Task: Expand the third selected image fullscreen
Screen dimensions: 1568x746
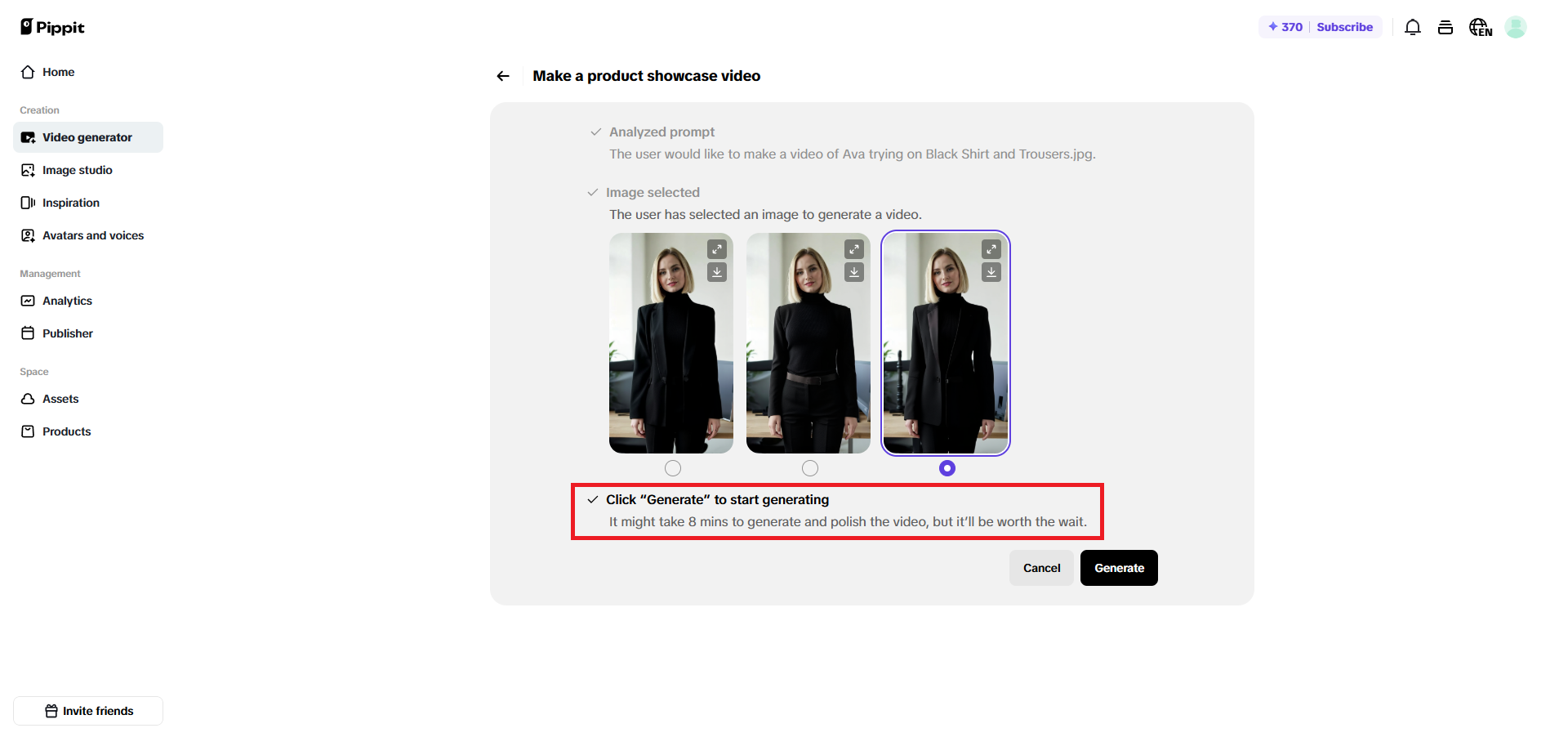Action: coord(991,249)
